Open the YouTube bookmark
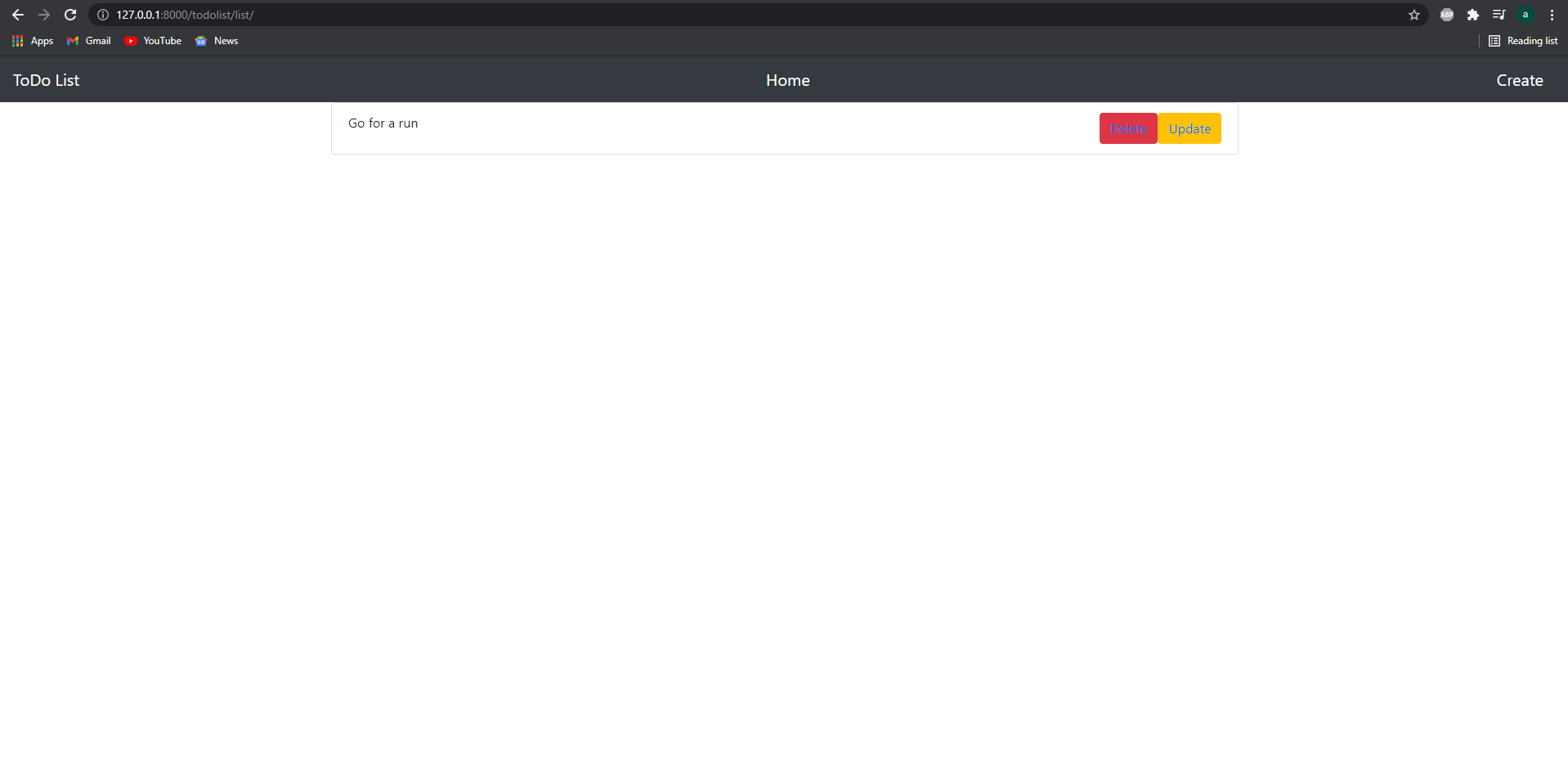Screen dimensions: 1568x766 153,40
